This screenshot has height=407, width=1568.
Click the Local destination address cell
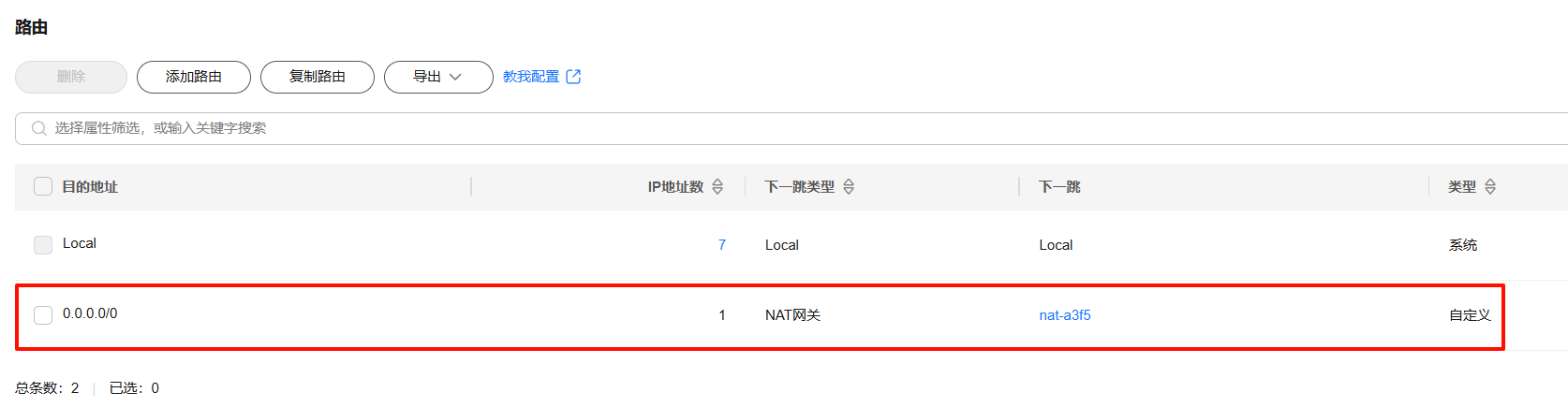tap(80, 243)
